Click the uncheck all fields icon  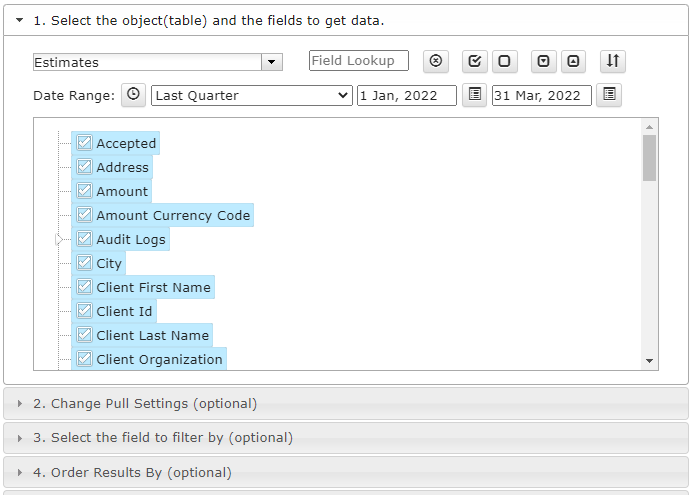pos(504,61)
